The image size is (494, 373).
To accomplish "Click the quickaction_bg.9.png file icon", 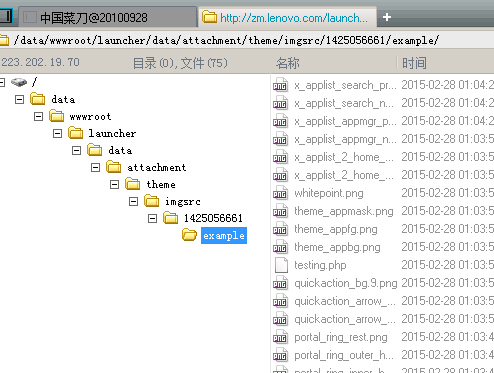I will (280, 283).
